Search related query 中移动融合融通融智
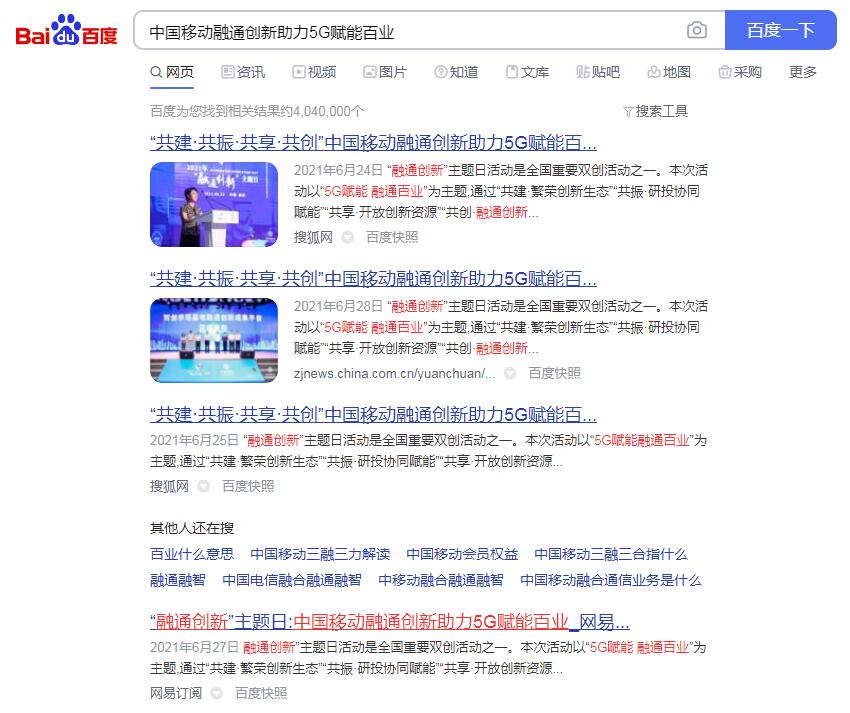 (x=441, y=580)
